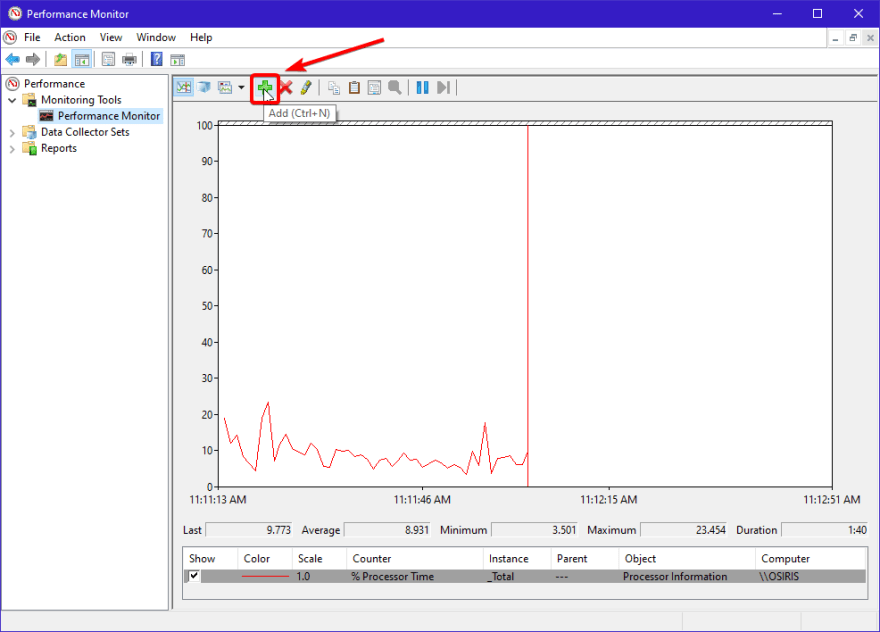Open the Action menu
880x632 pixels.
pos(70,38)
